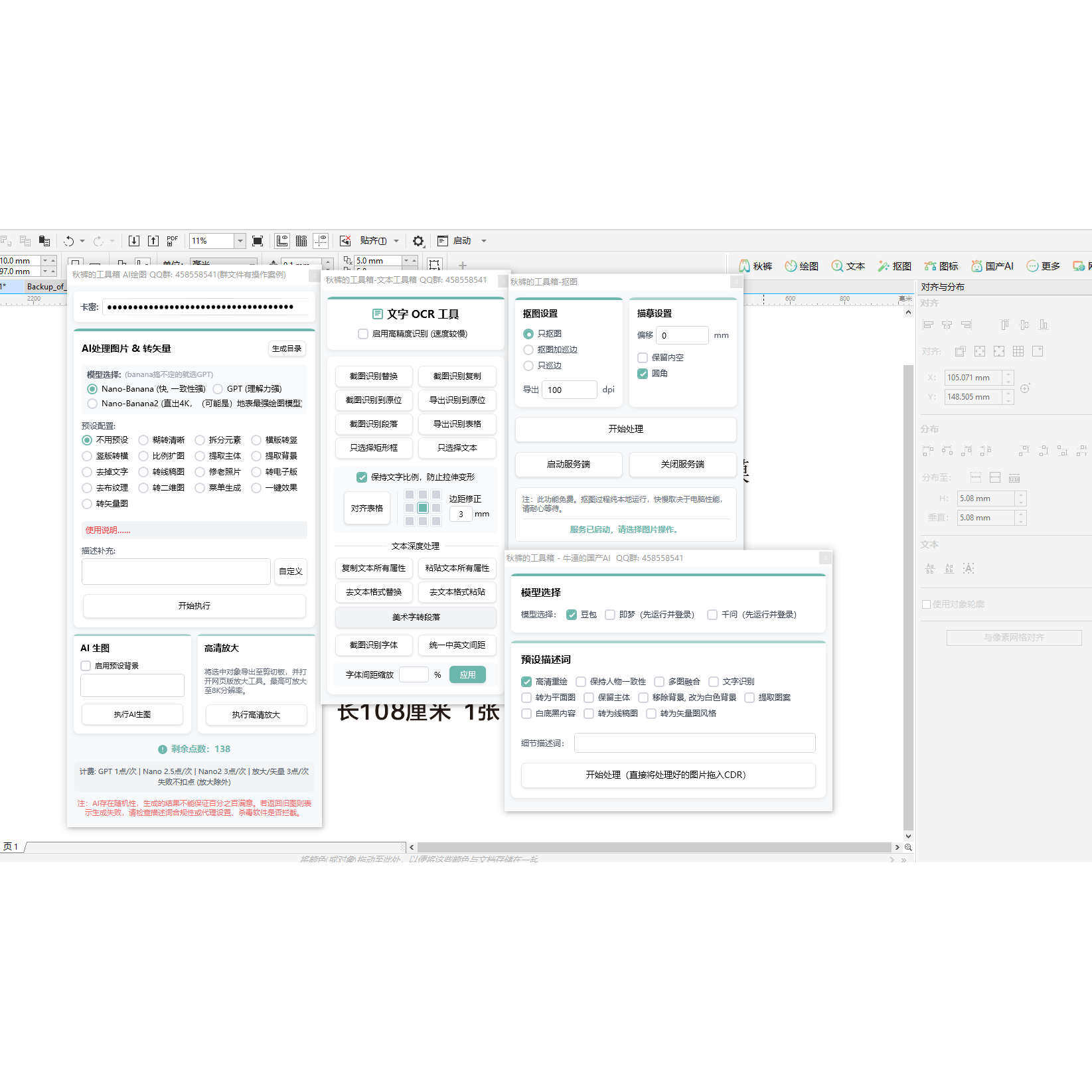
Task: Toggle 保持文字比例，防止拉伸变形 checkbox
Action: tap(362, 477)
